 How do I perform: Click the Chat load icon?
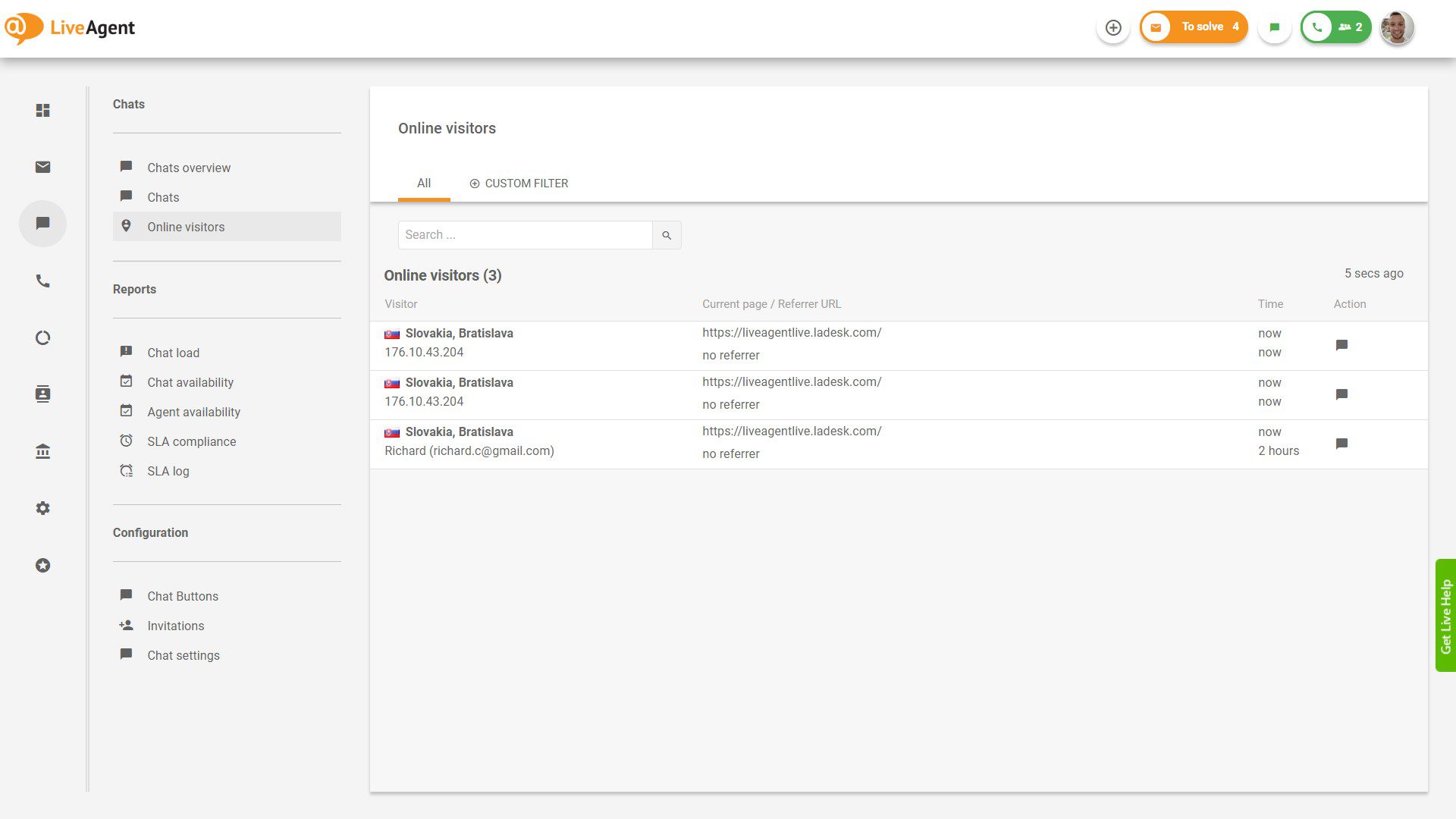(x=126, y=351)
